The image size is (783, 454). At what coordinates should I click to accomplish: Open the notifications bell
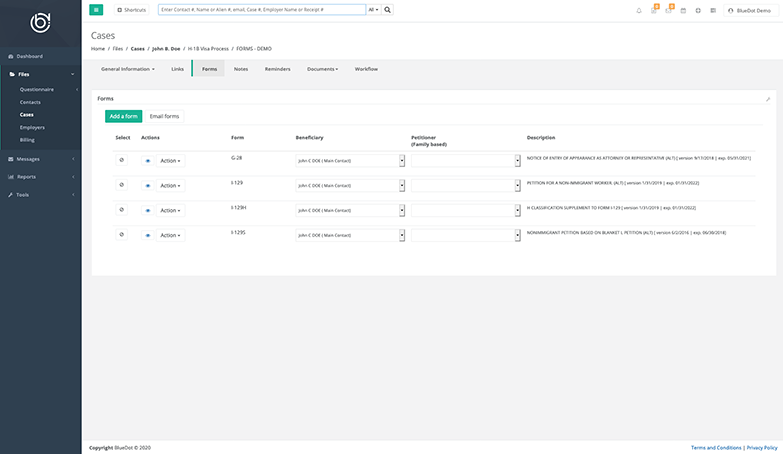tap(639, 10)
